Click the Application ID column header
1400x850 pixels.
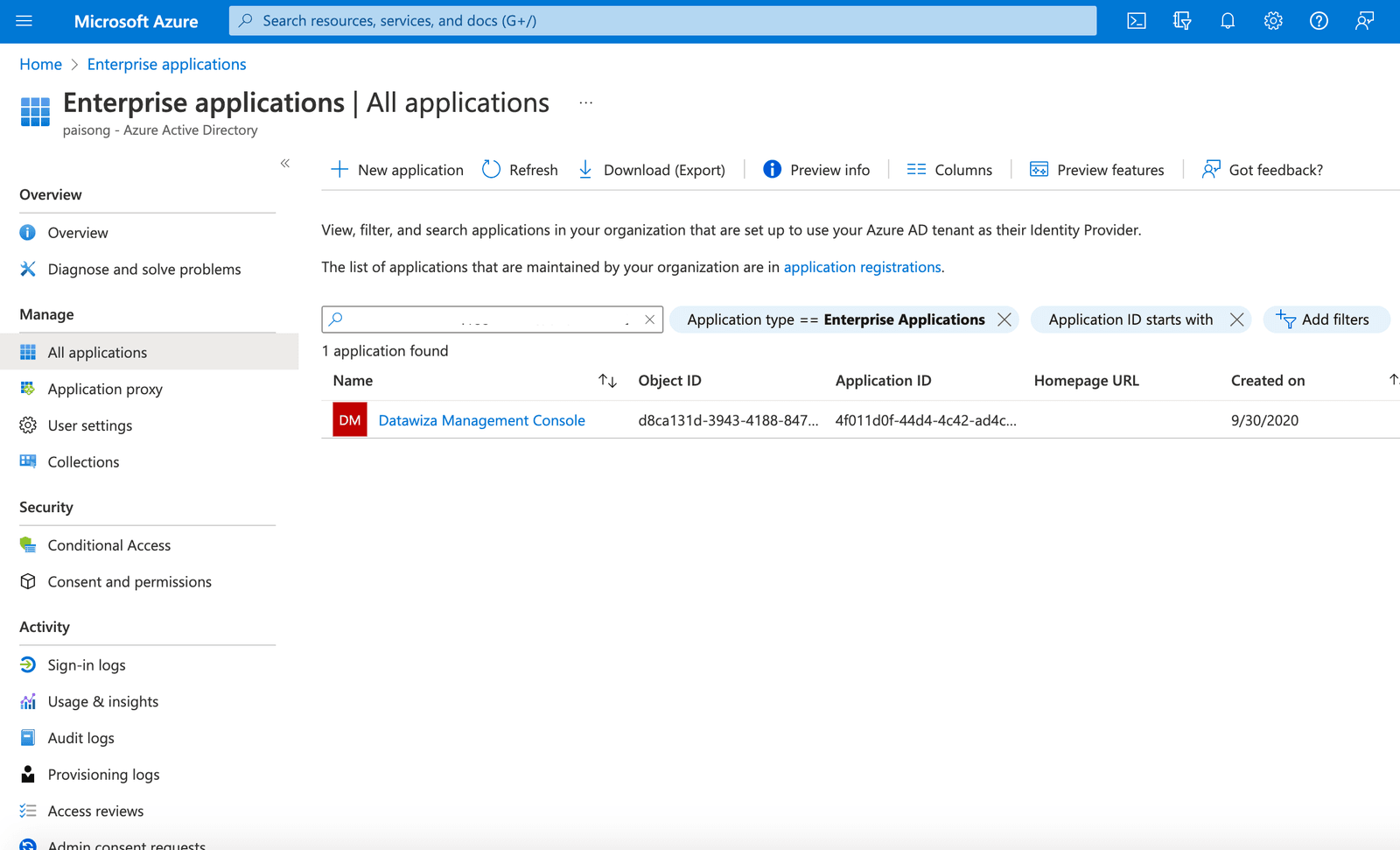click(883, 381)
